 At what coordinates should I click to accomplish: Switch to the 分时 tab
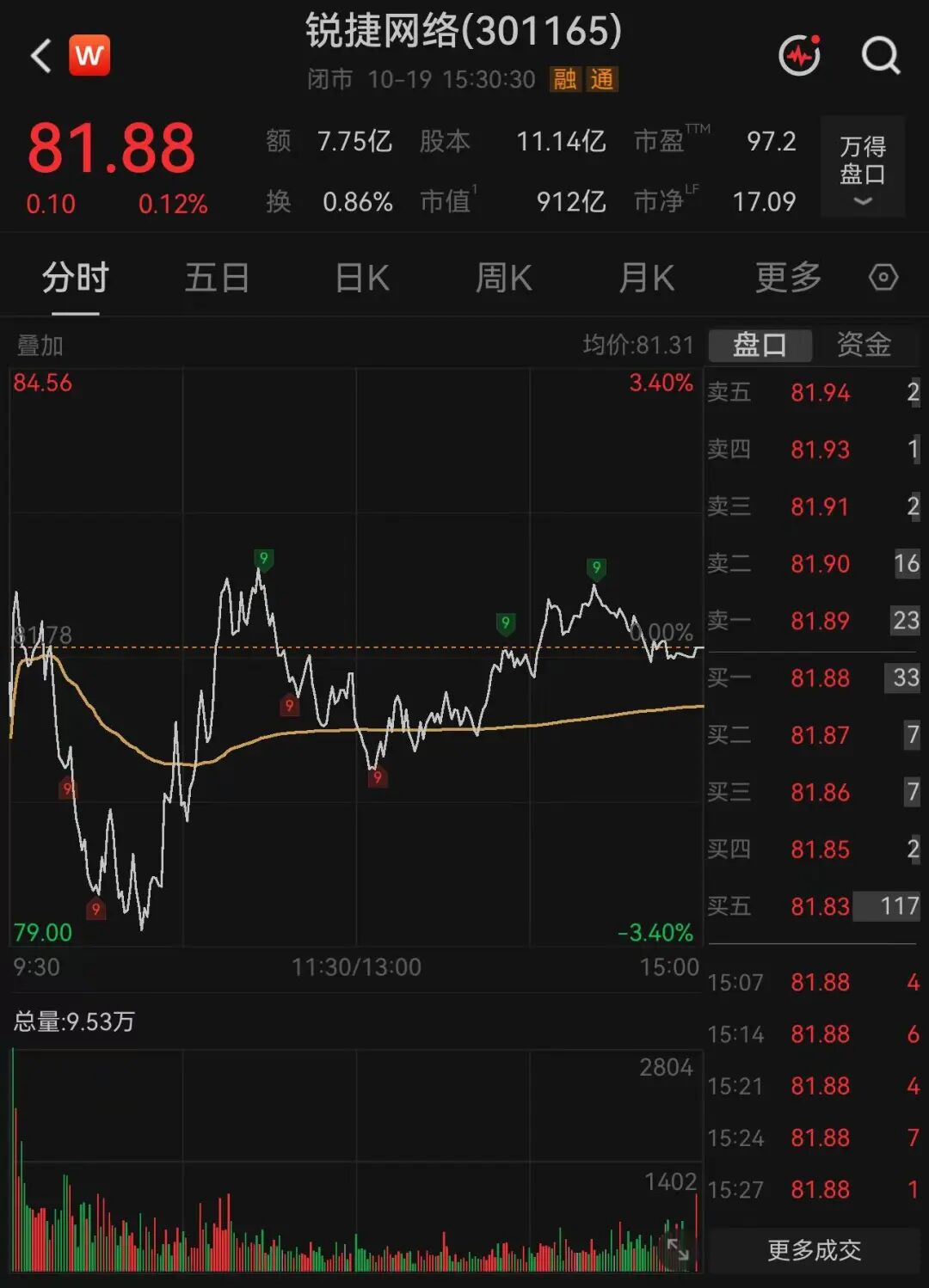click(x=76, y=278)
